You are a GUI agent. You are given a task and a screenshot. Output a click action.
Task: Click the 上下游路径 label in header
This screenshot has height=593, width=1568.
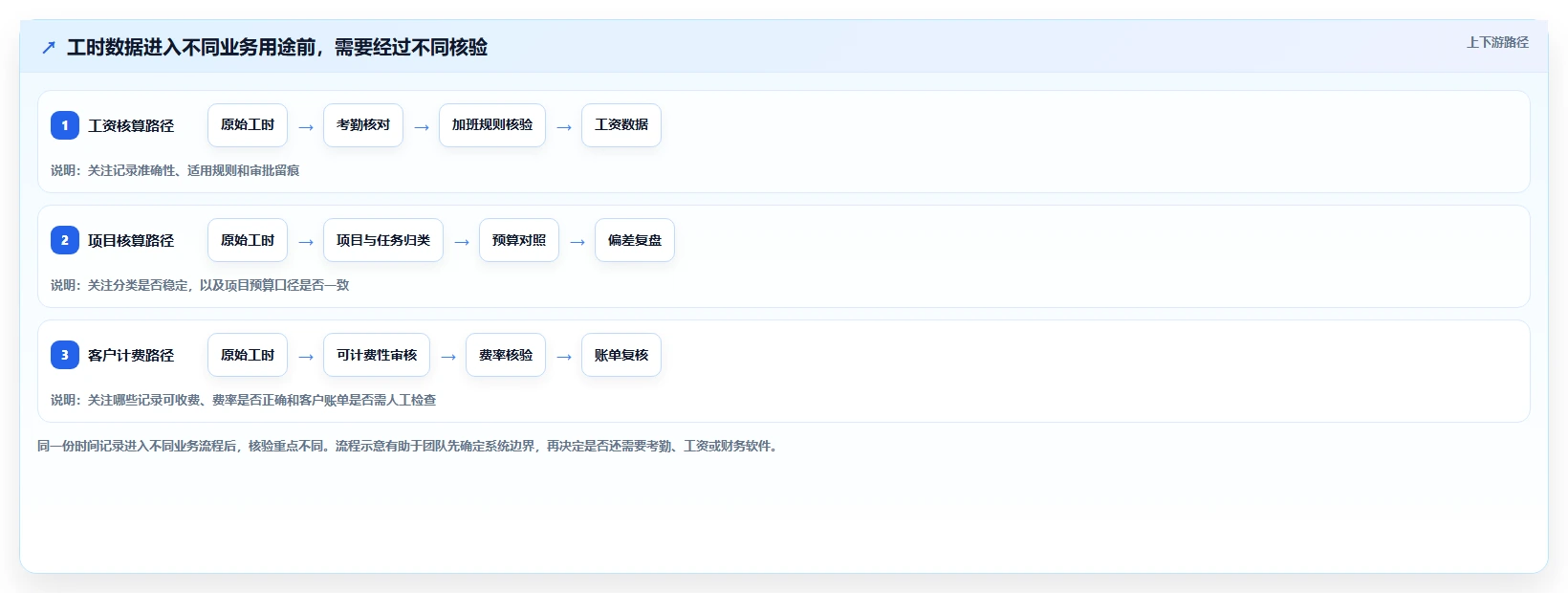(x=1497, y=42)
